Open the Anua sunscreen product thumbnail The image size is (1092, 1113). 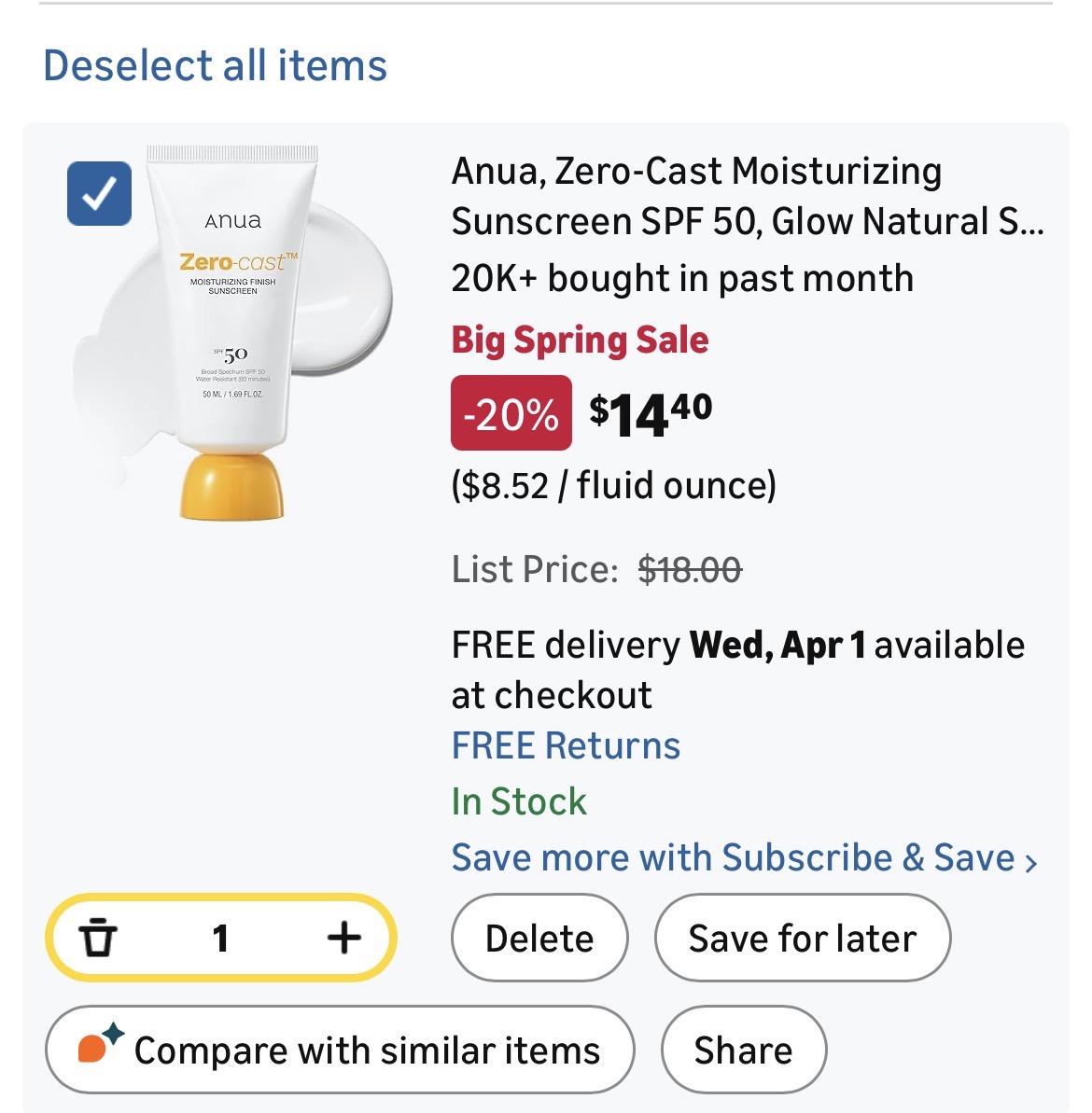point(235,331)
